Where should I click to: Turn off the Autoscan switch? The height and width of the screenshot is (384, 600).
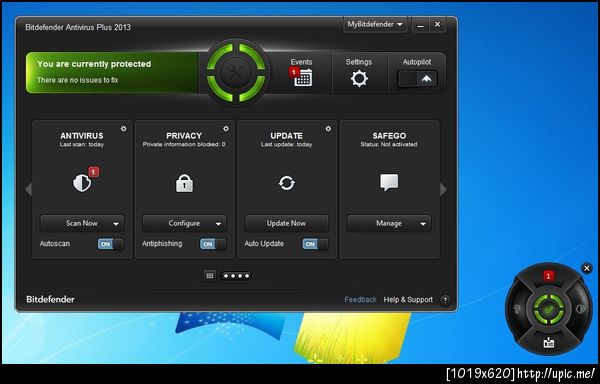111,244
